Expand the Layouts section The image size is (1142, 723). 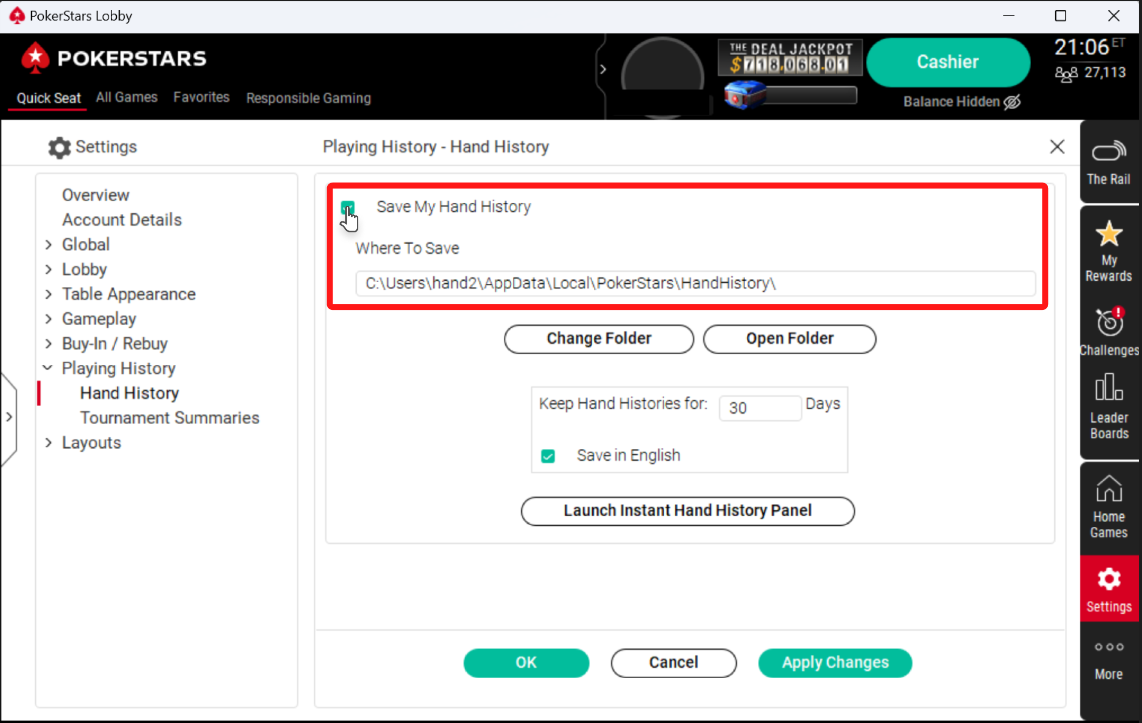click(x=48, y=443)
